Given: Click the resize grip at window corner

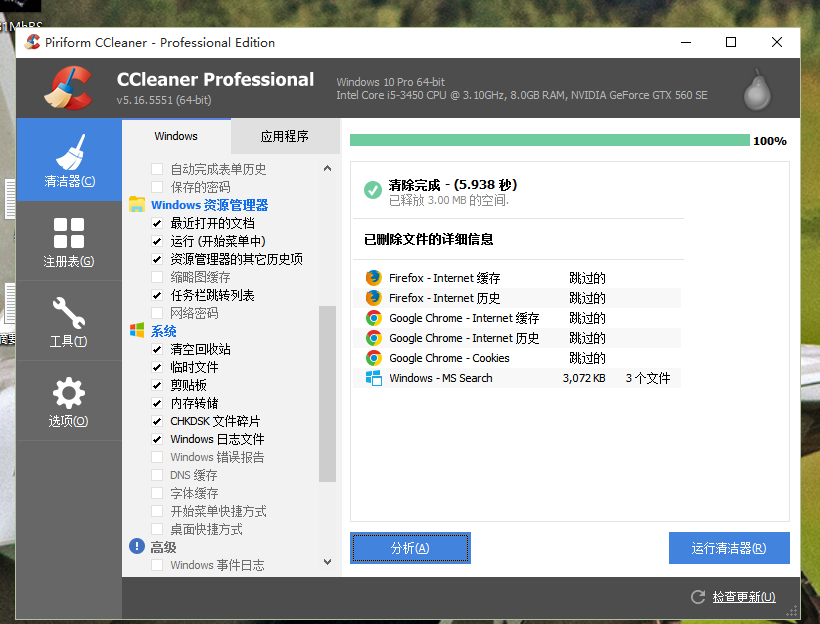Looking at the screenshot, I should (x=792, y=611).
